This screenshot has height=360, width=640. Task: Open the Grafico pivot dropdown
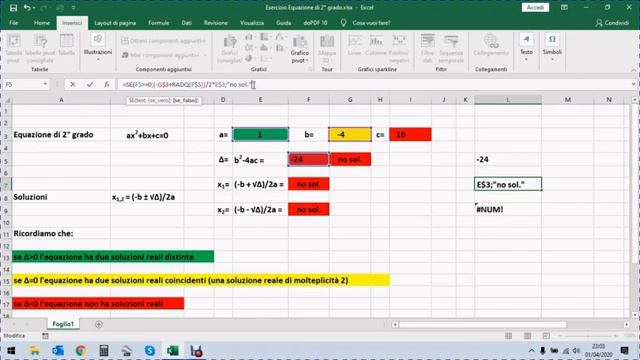point(300,49)
